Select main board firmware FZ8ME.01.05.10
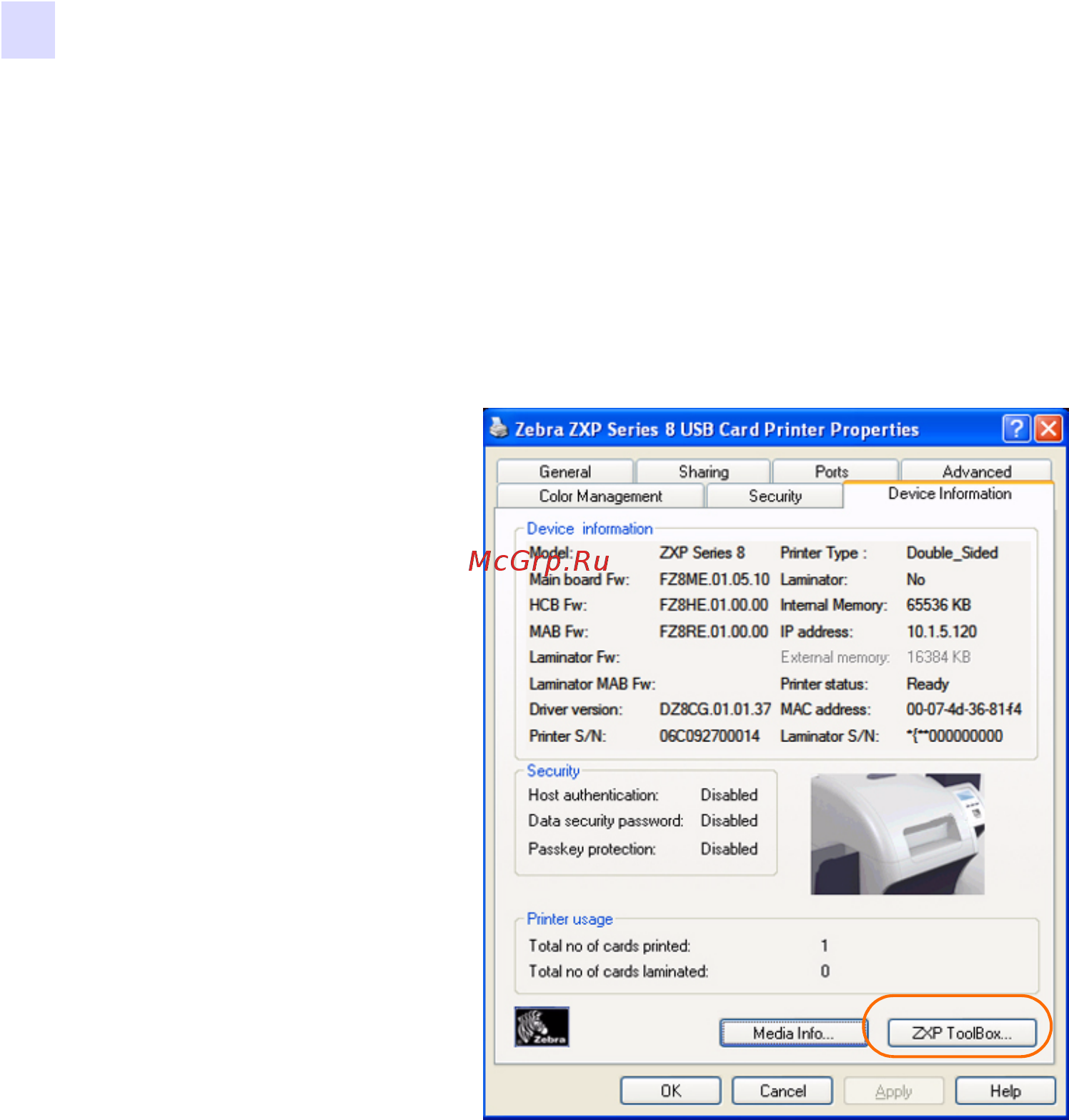Screen dimensions: 1069x1120 714,579
